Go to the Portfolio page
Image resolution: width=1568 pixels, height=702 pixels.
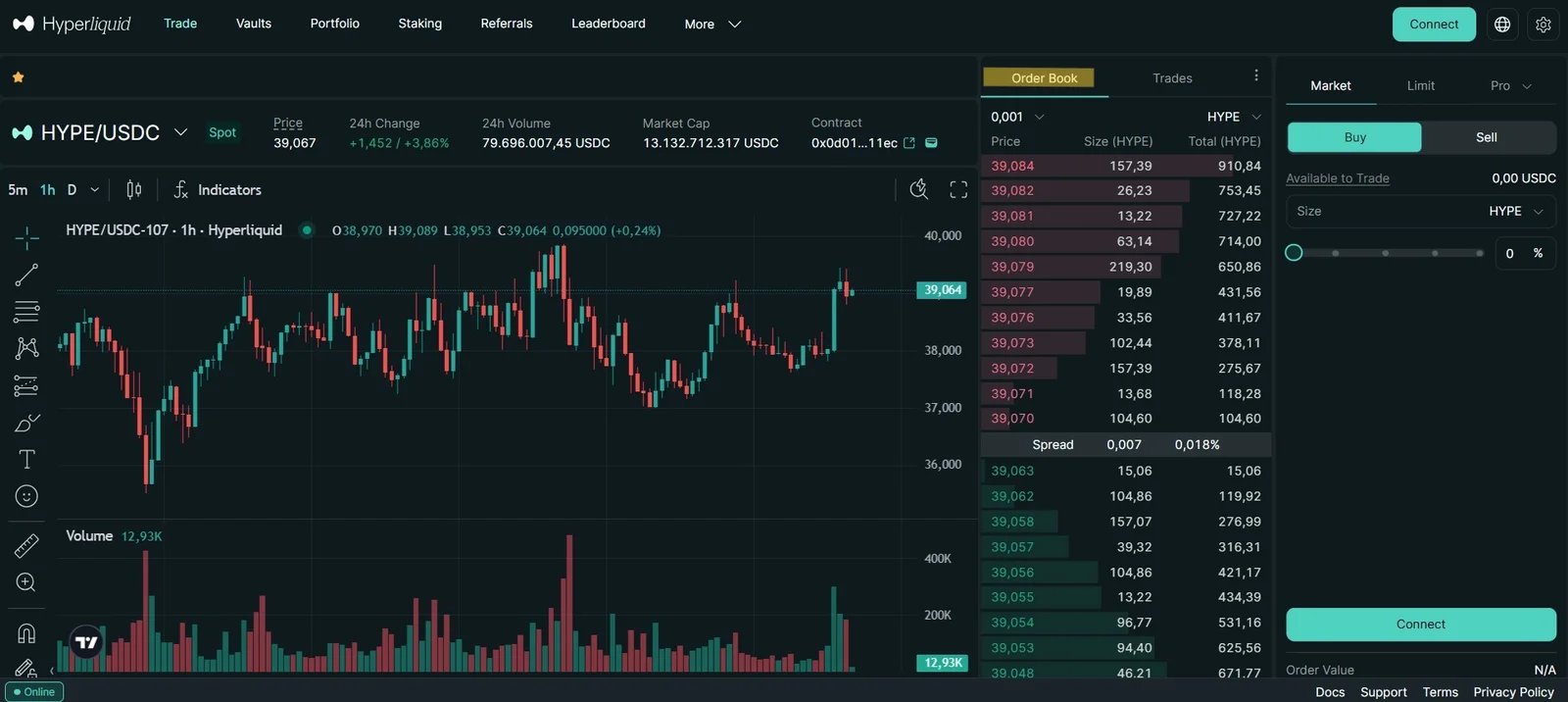click(335, 24)
